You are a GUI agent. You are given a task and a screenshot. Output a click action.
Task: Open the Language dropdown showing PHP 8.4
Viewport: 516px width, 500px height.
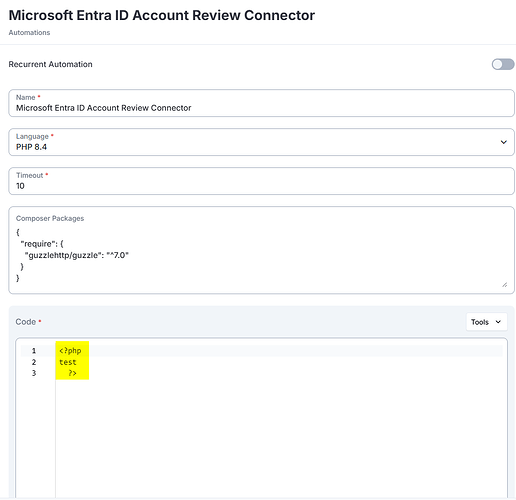(261, 142)
